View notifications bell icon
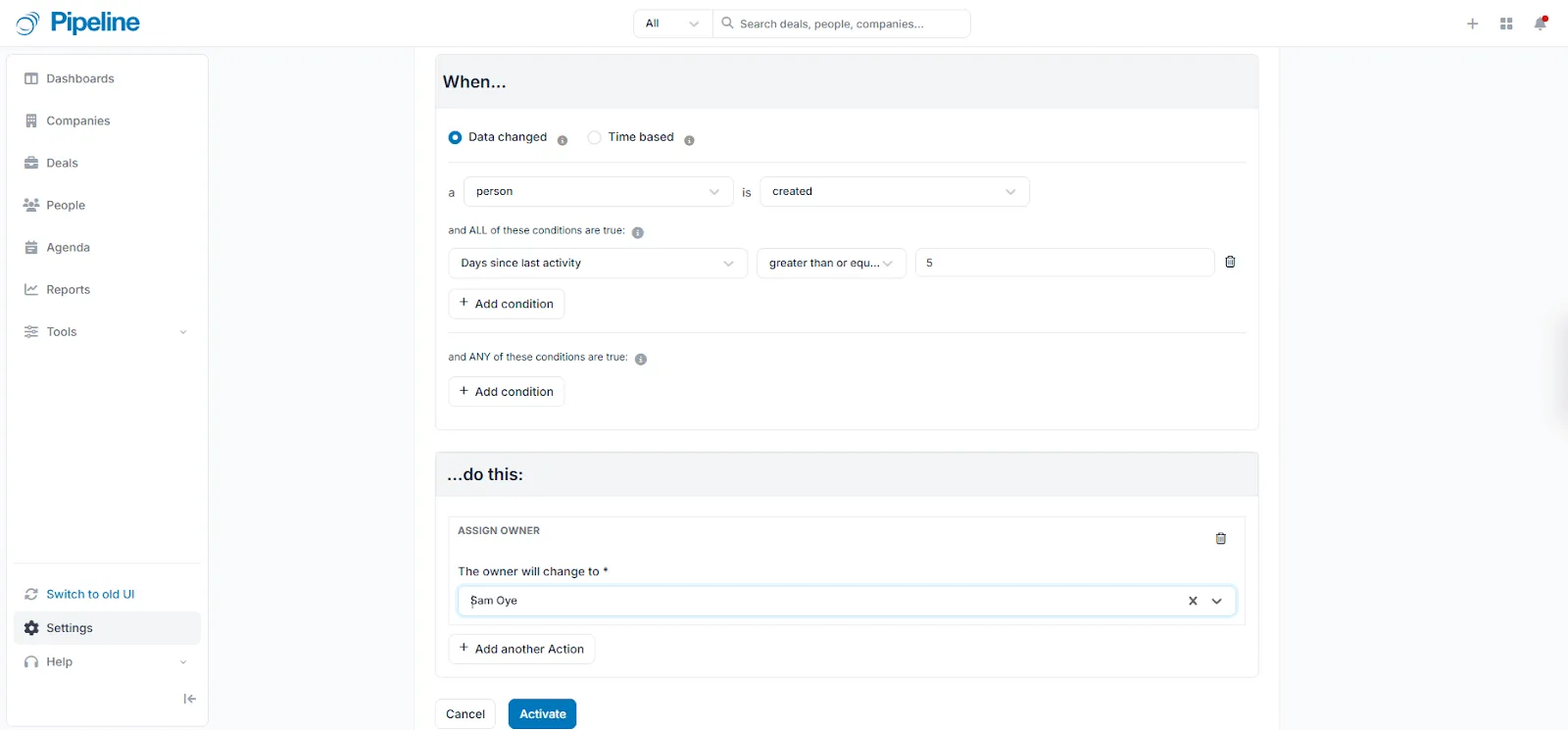The height and width of the screenshot is (730, 1568). point(1541,23)
